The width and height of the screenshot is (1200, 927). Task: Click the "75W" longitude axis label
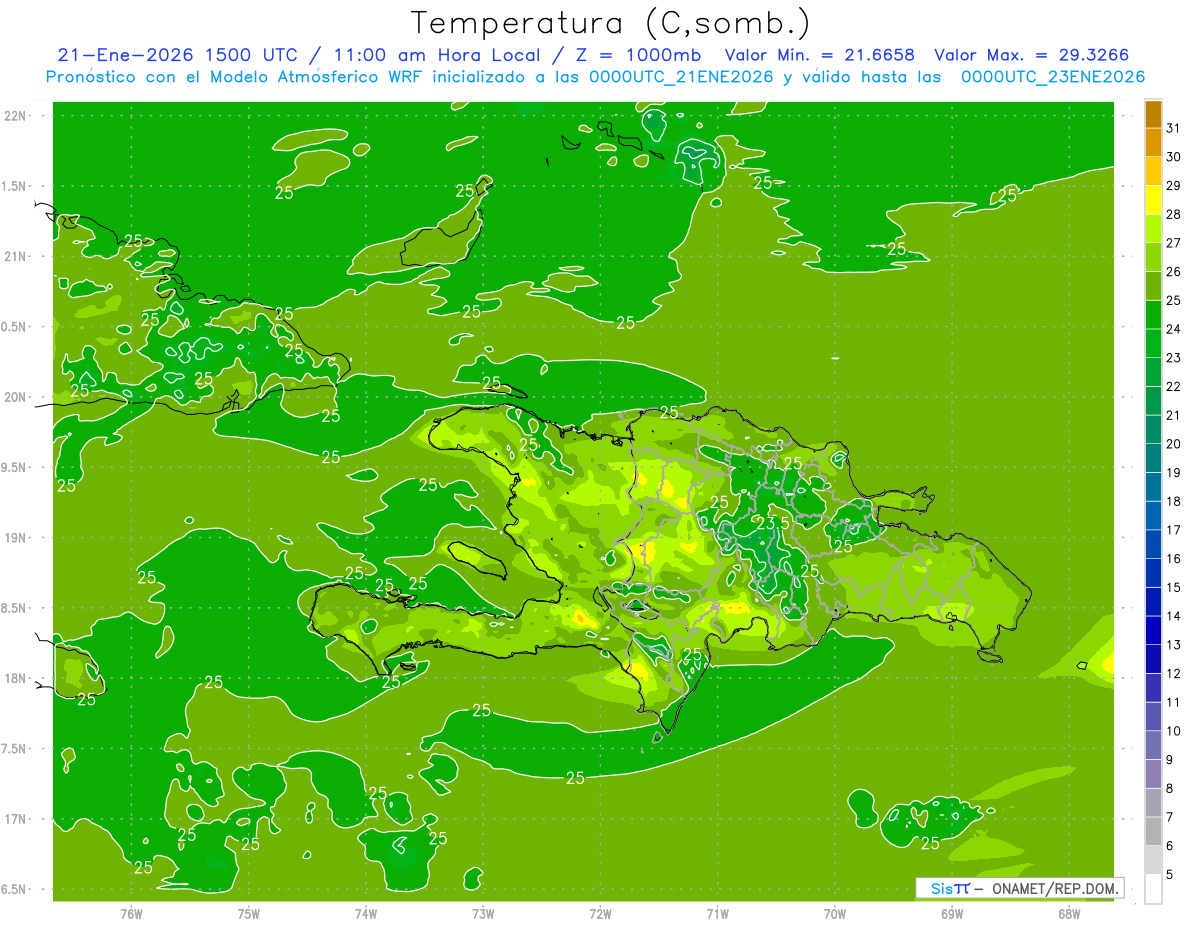click(x=248, y=914)
